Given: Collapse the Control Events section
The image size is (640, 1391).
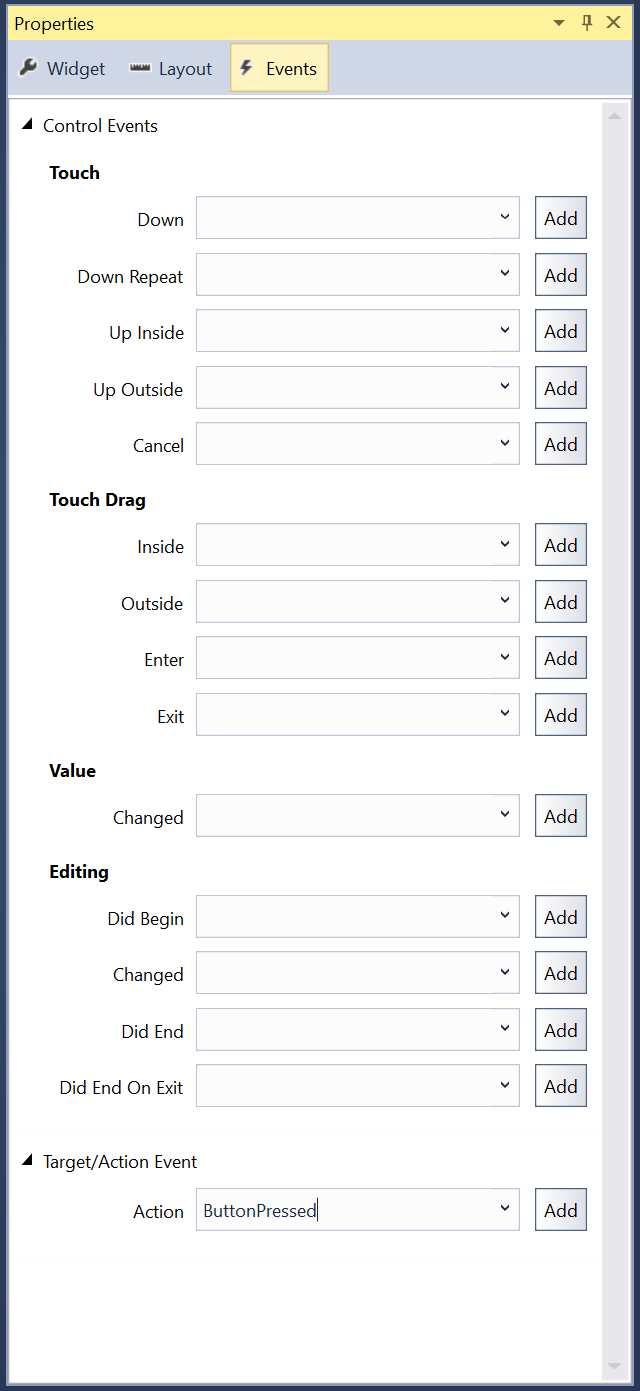Looking at the screenshot, I should 28,125.
